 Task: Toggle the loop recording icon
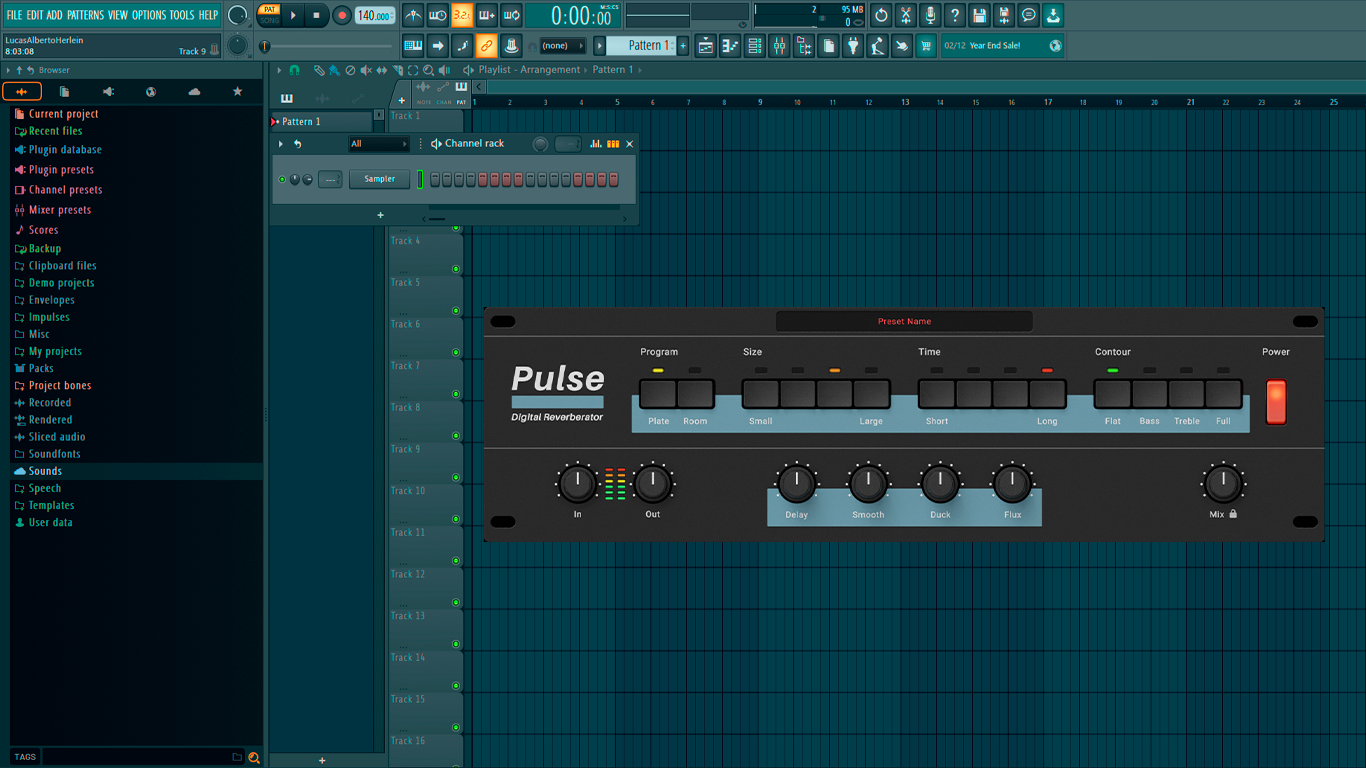511,15
